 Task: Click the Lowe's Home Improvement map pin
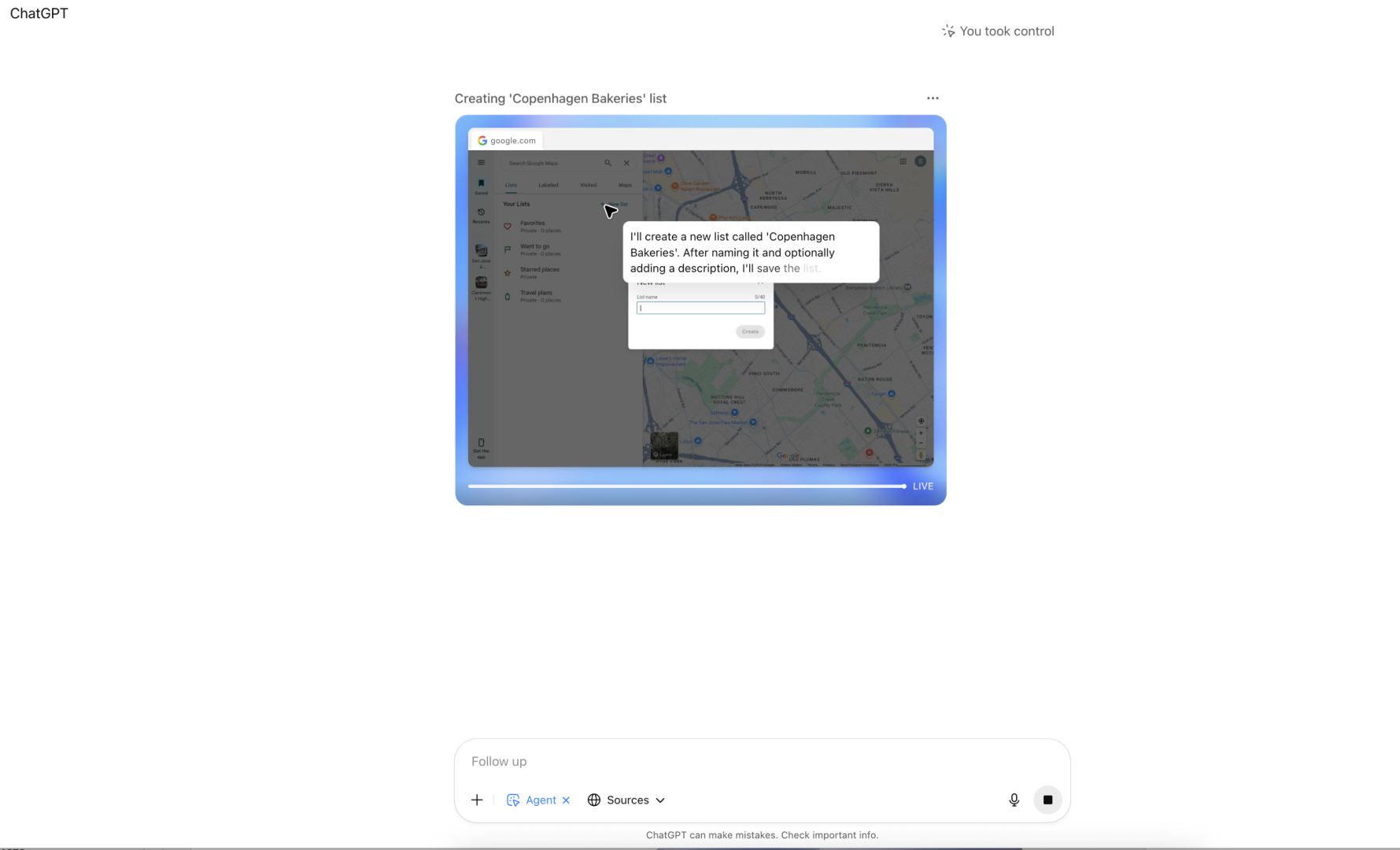[650, 361]
